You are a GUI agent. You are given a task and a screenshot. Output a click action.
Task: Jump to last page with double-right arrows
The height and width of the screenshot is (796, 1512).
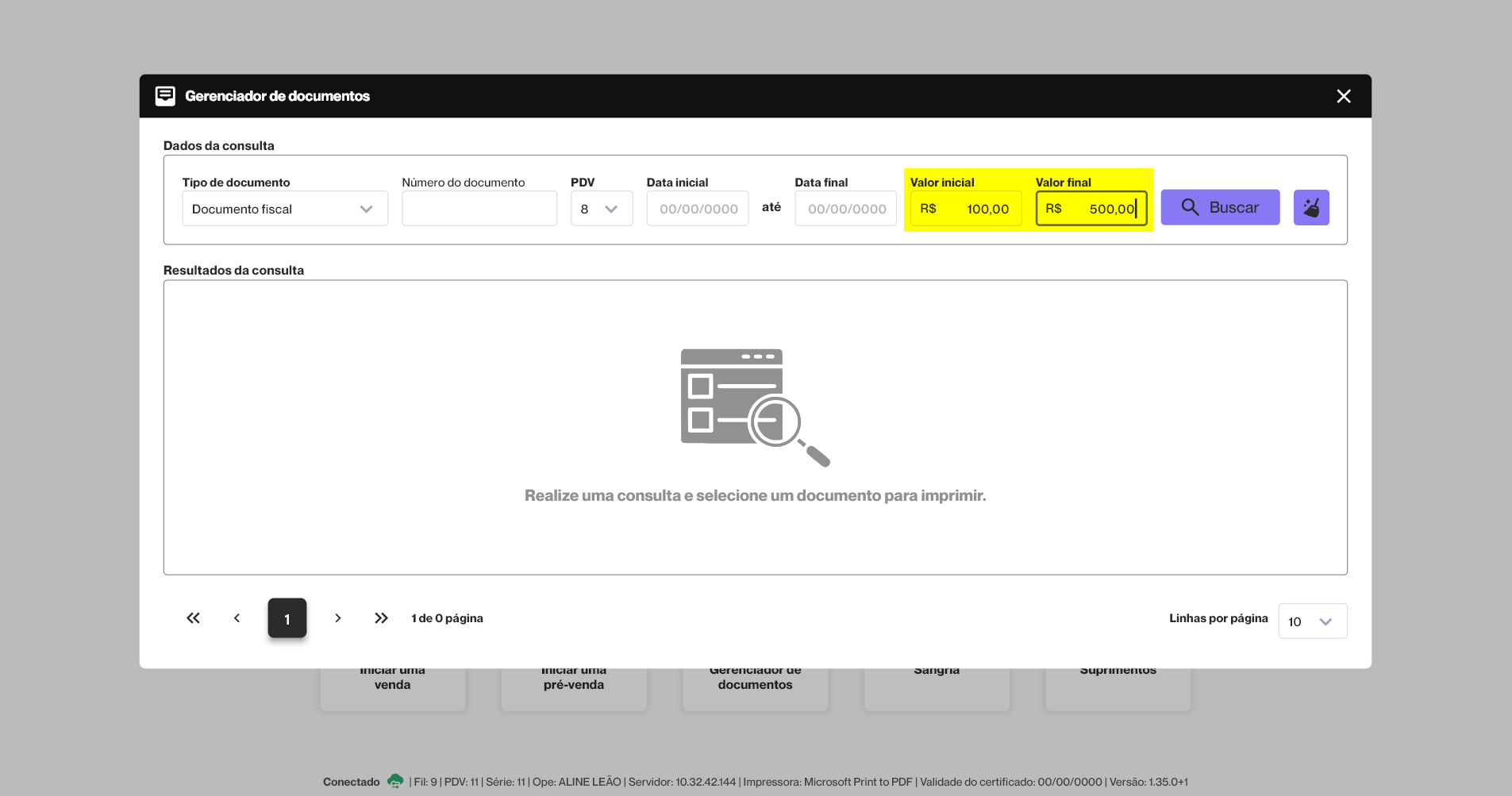381,618
